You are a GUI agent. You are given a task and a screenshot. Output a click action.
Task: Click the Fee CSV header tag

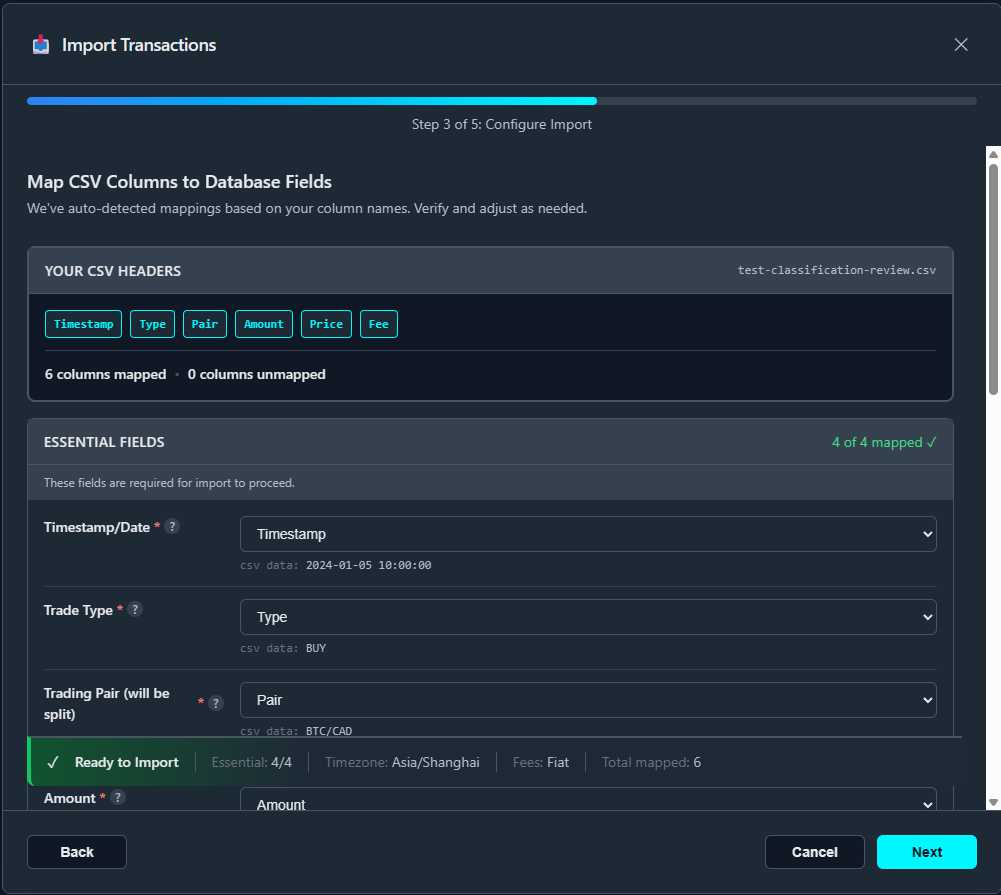coord(379,324)
